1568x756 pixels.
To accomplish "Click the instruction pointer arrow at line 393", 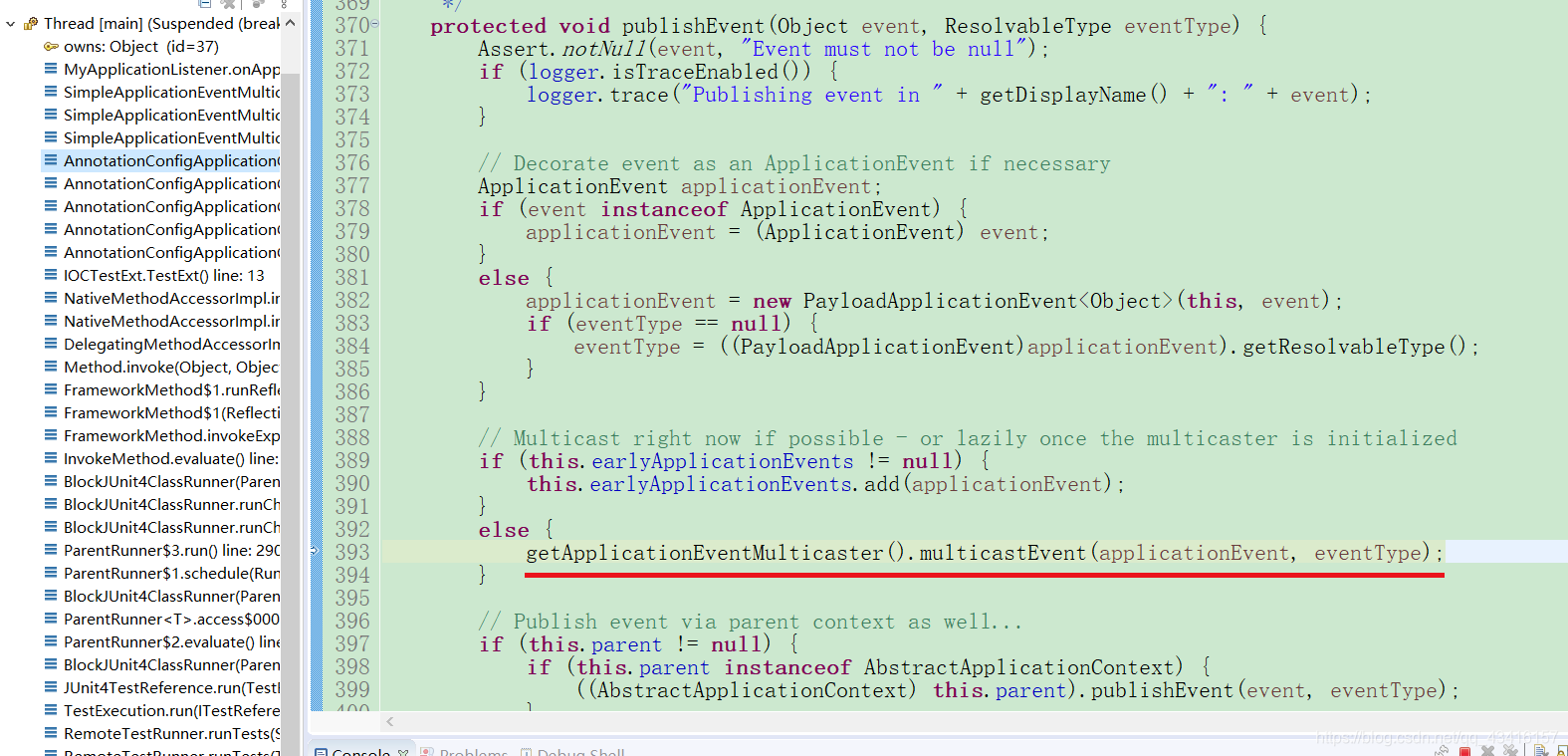I will (x=315, y=551).
